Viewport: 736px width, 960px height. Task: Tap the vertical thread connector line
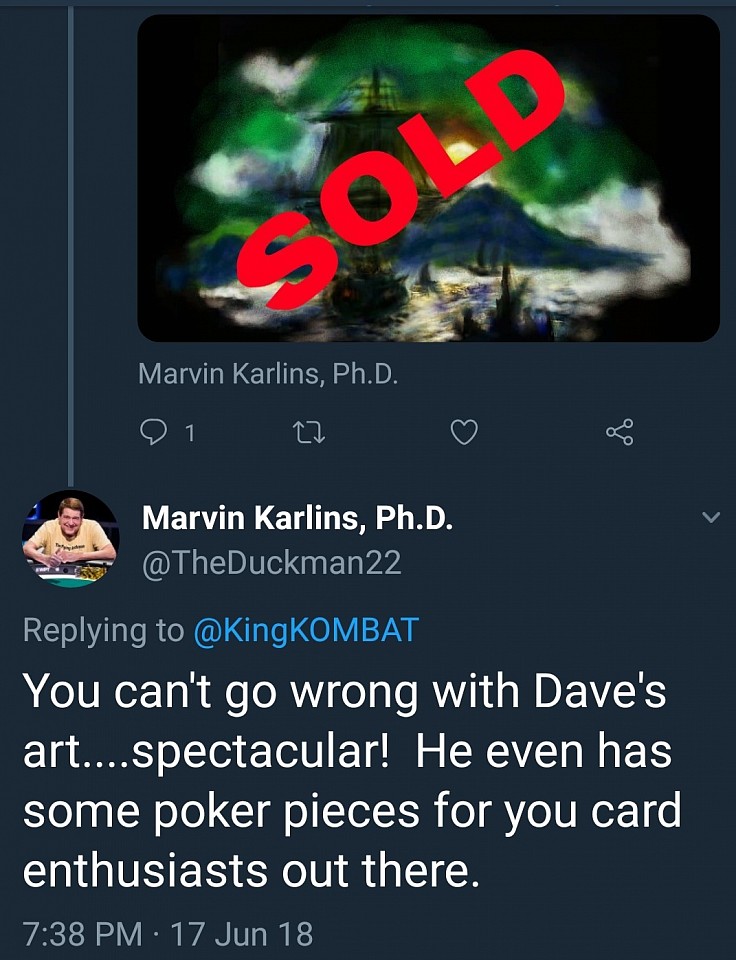[70, 245]
